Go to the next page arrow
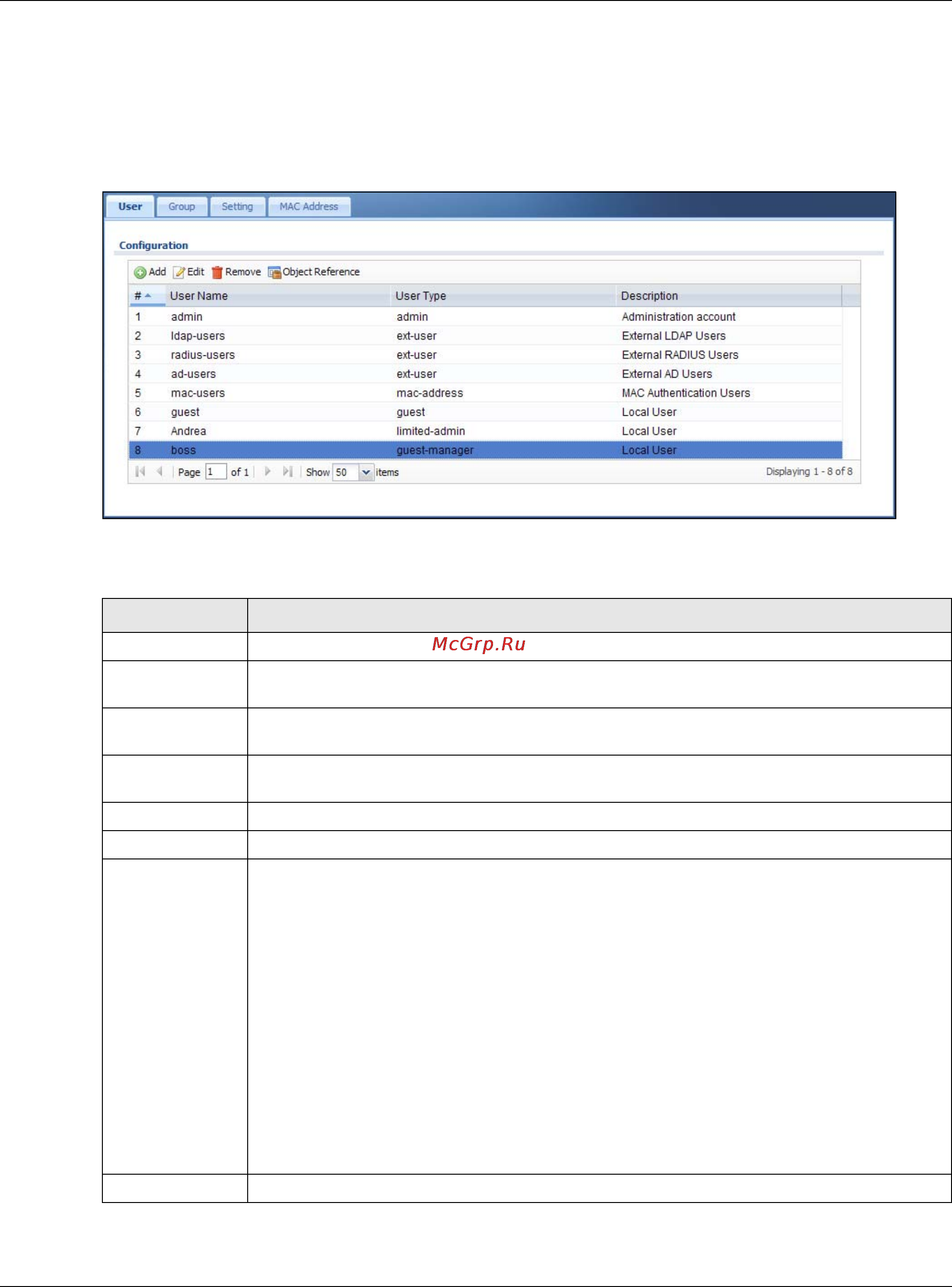 coord(267,471)
